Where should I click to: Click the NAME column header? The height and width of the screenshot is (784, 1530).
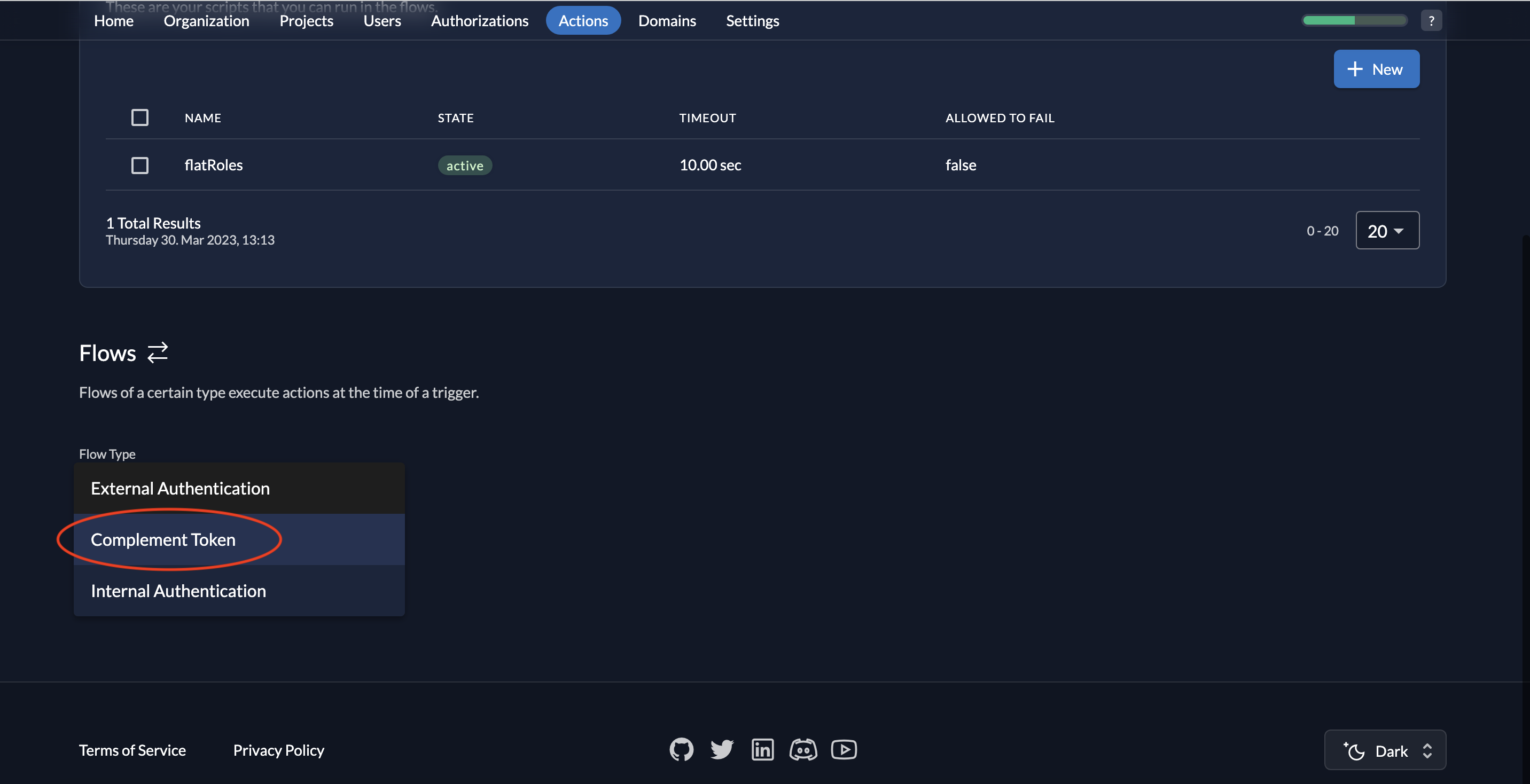tap(202, 117)
